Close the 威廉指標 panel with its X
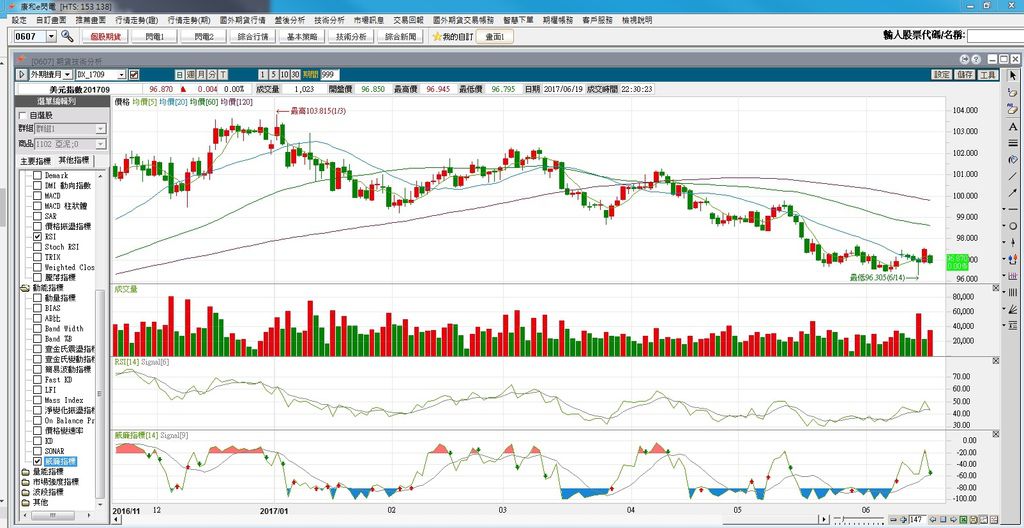 pos(996,434)
